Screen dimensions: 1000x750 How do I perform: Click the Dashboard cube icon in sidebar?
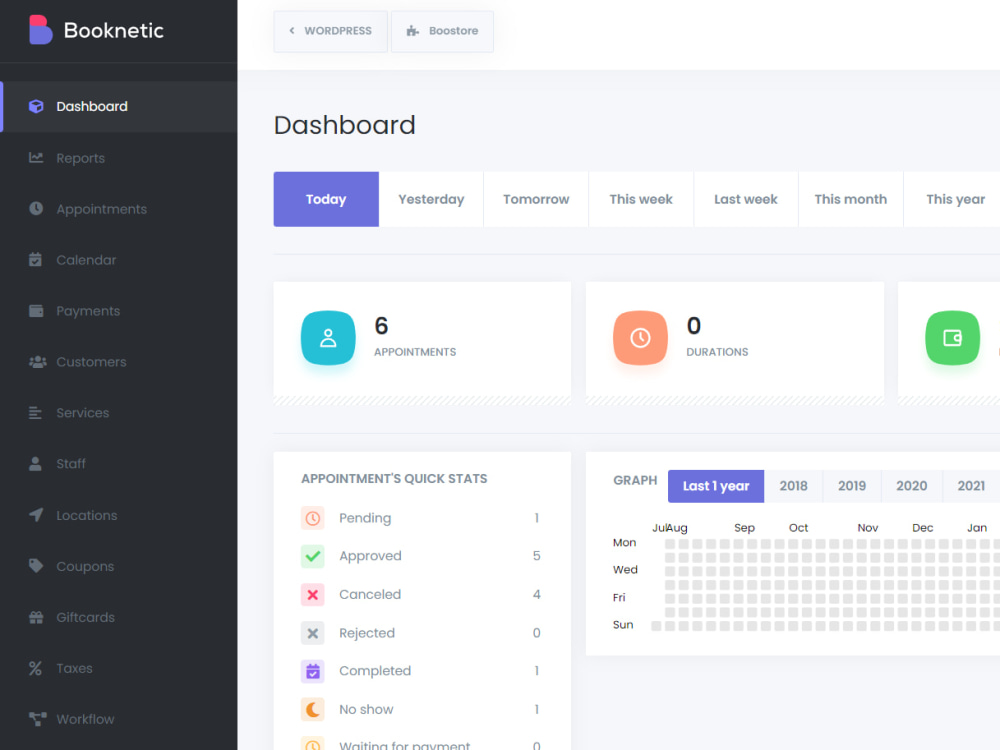[x=36, y=107]
